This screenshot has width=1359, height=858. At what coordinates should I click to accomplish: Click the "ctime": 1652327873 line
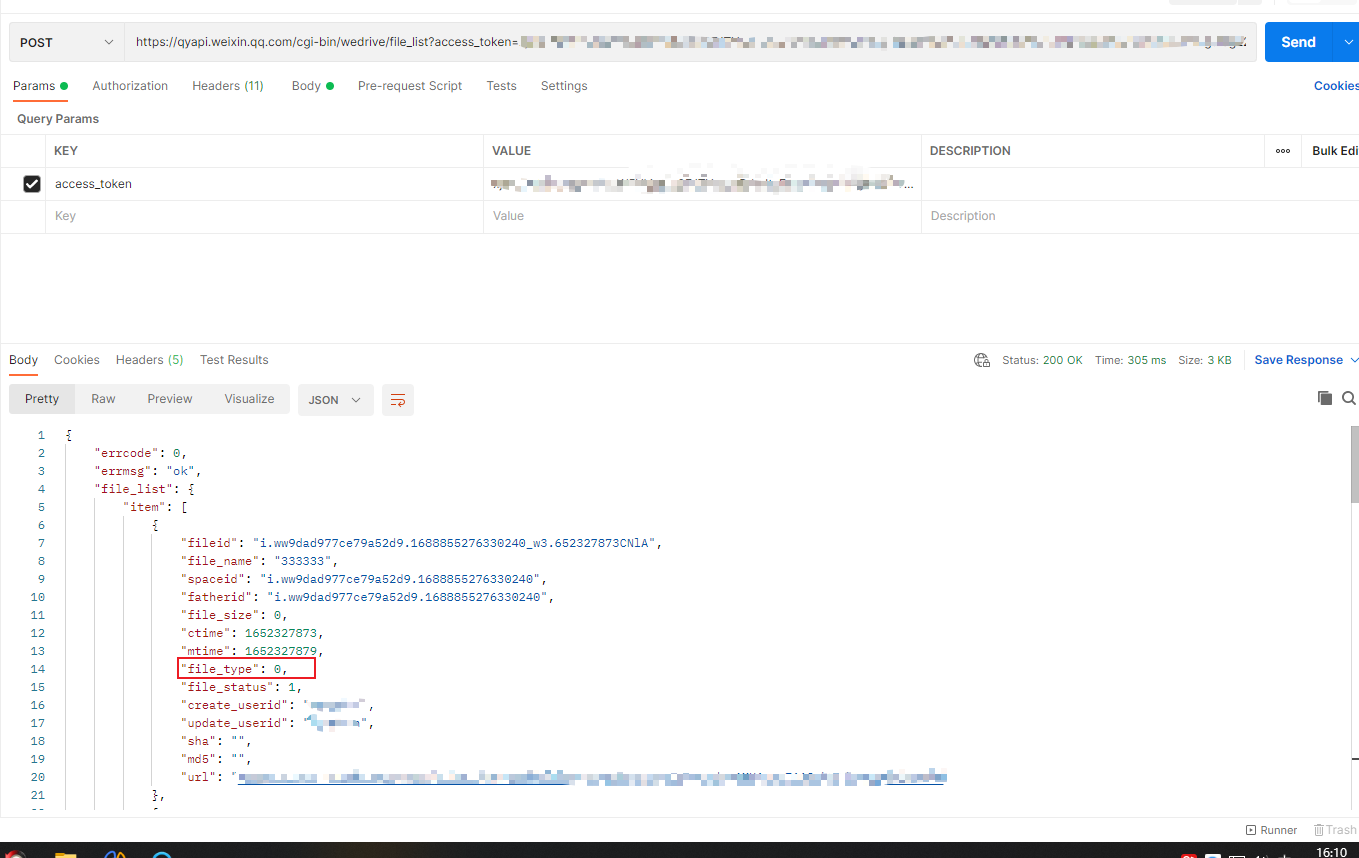[252, 633]
